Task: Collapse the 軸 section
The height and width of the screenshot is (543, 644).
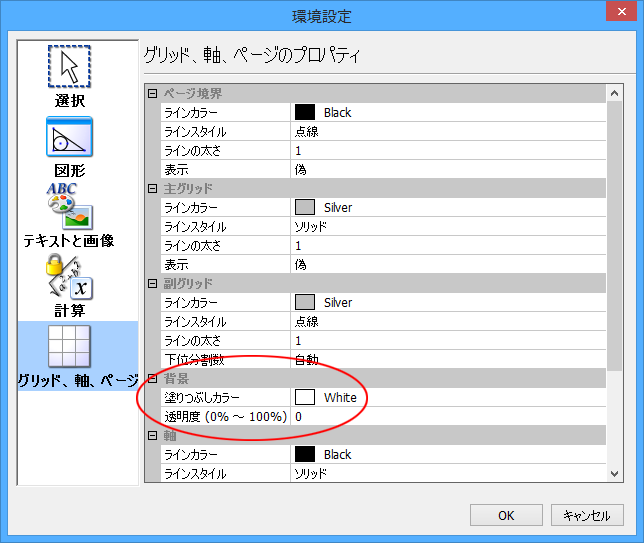Action: [x=153, y=436]
